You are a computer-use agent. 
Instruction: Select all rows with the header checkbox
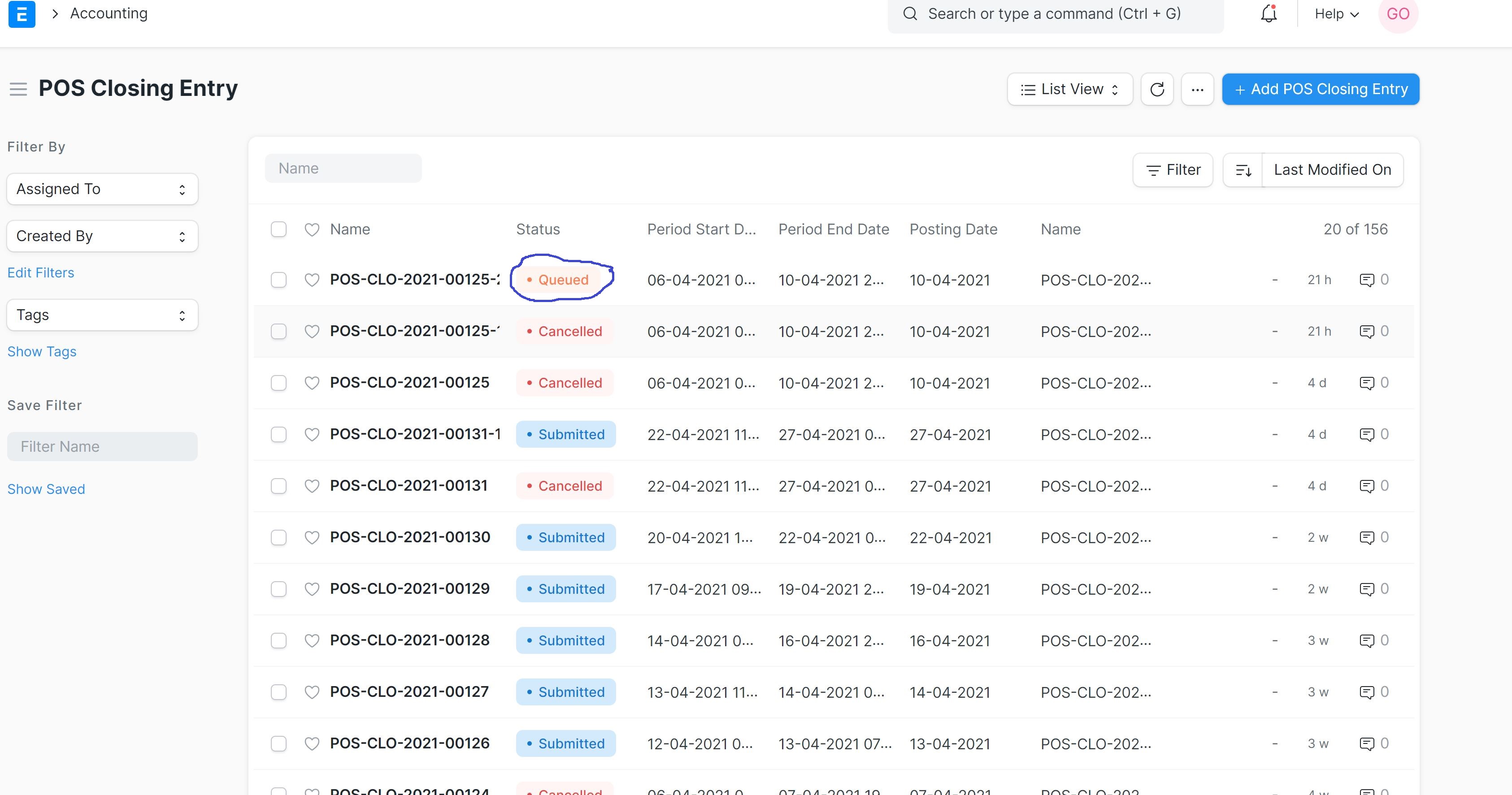pyautogui.click(x=279, y=229)
